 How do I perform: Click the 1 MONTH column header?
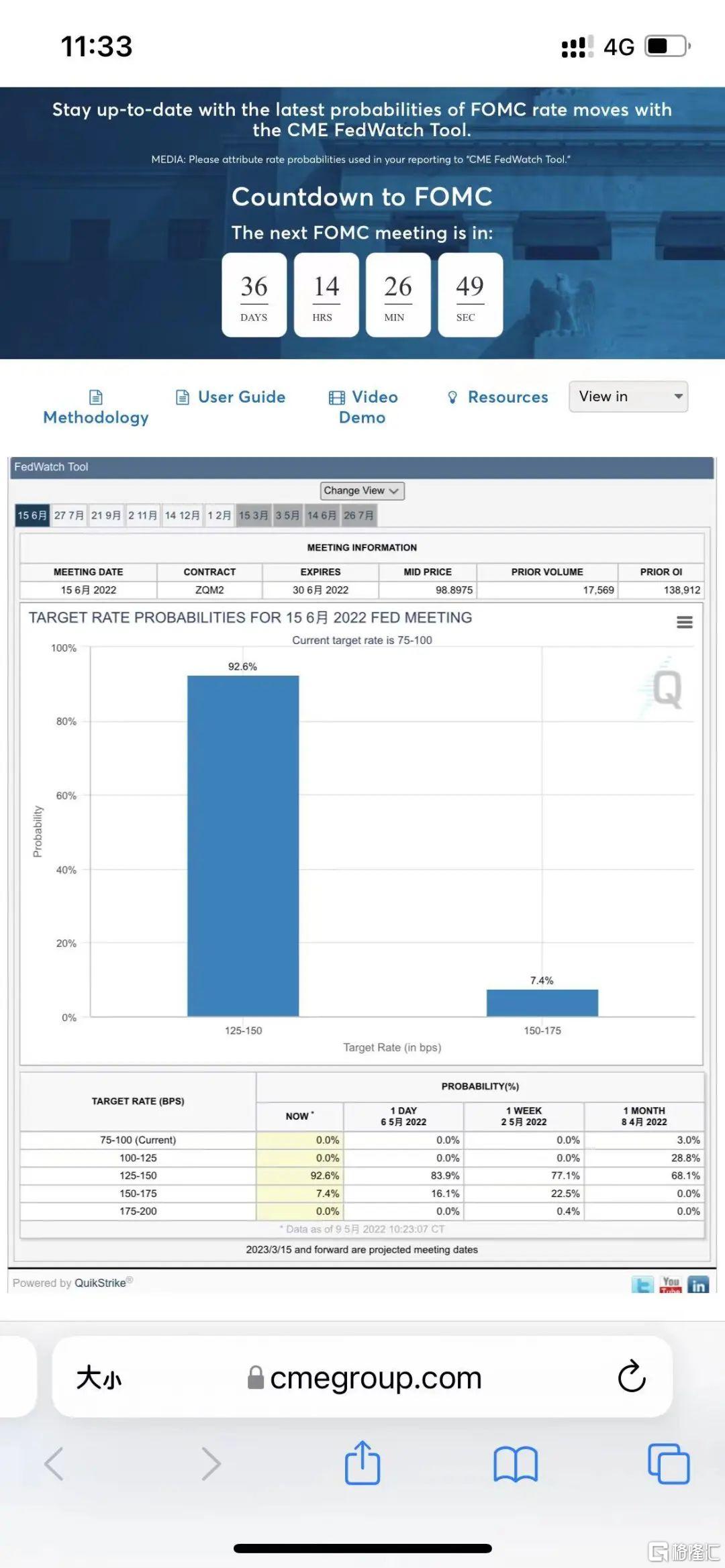pyautogui.click(x=644, y=1116)
